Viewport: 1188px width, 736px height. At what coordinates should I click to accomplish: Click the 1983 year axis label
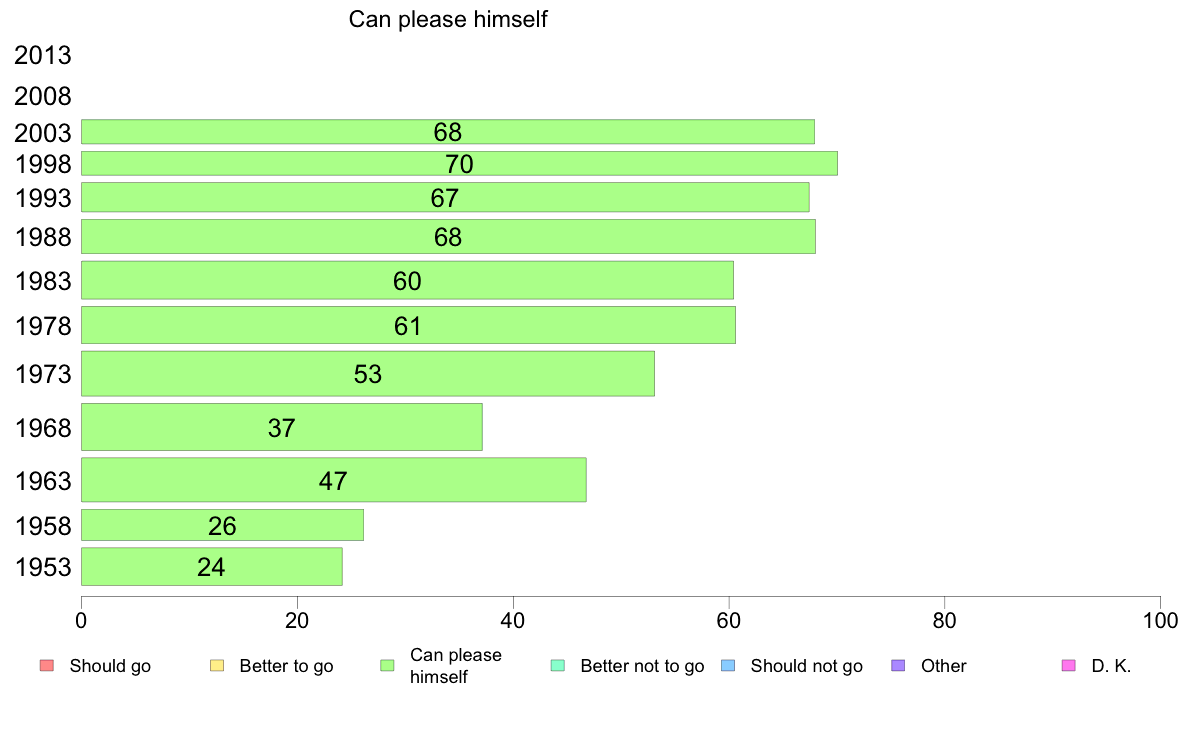(42, 281)
